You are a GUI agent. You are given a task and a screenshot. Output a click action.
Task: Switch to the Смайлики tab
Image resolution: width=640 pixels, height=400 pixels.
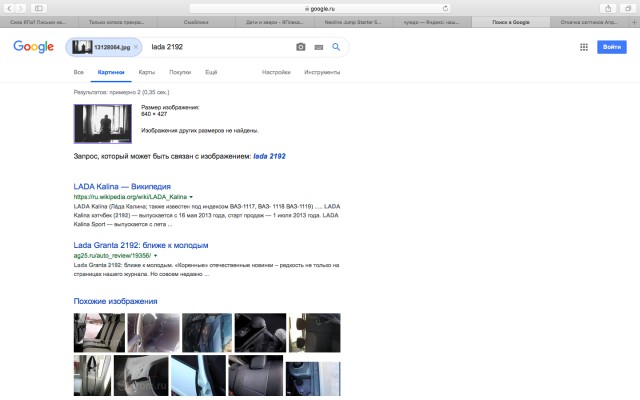tap(196, 22)
